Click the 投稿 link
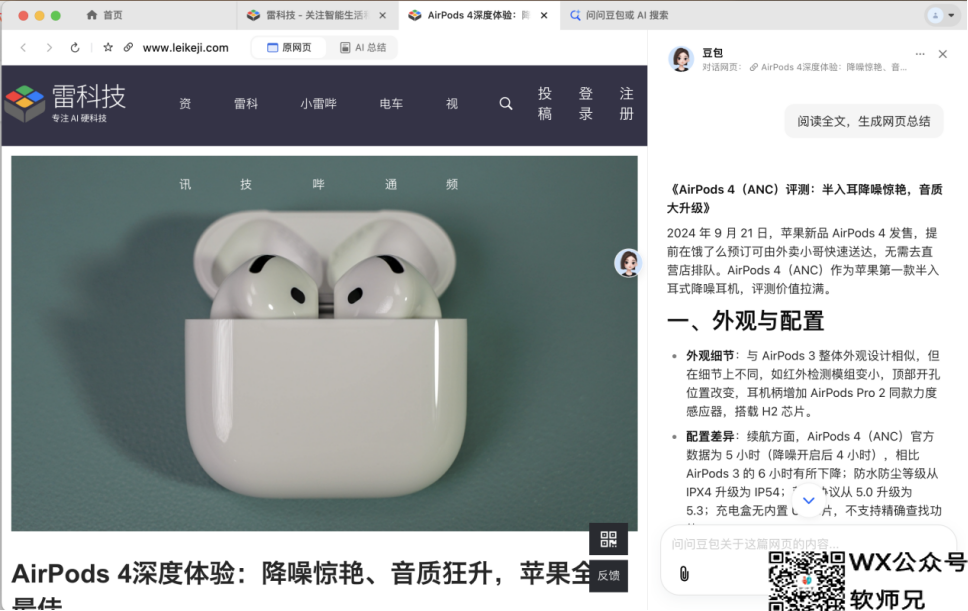Viewport: 968px width, 611px height. pos(544,104)
